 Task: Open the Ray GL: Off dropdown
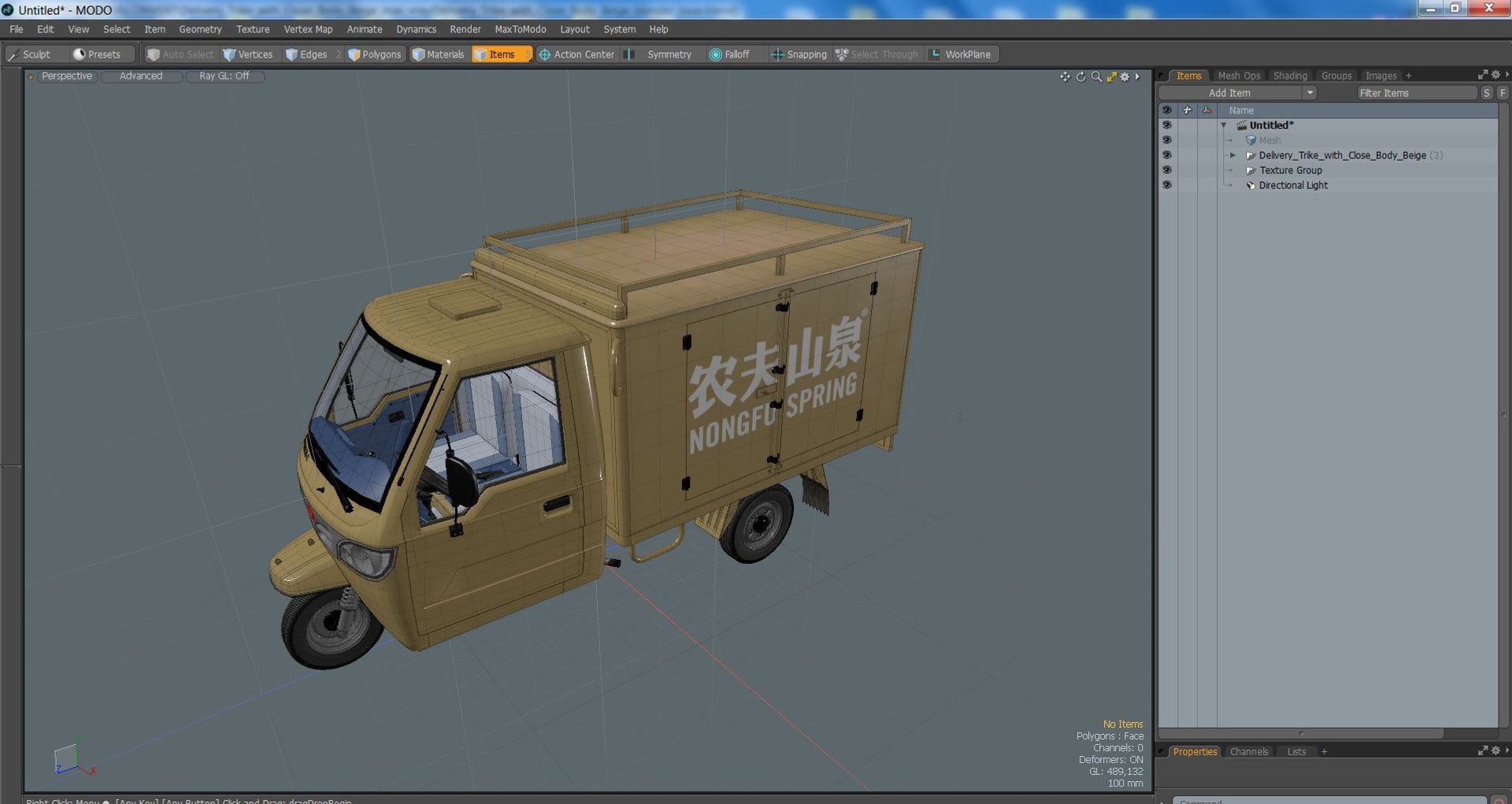pyautogui.click(x=224, y=76)
